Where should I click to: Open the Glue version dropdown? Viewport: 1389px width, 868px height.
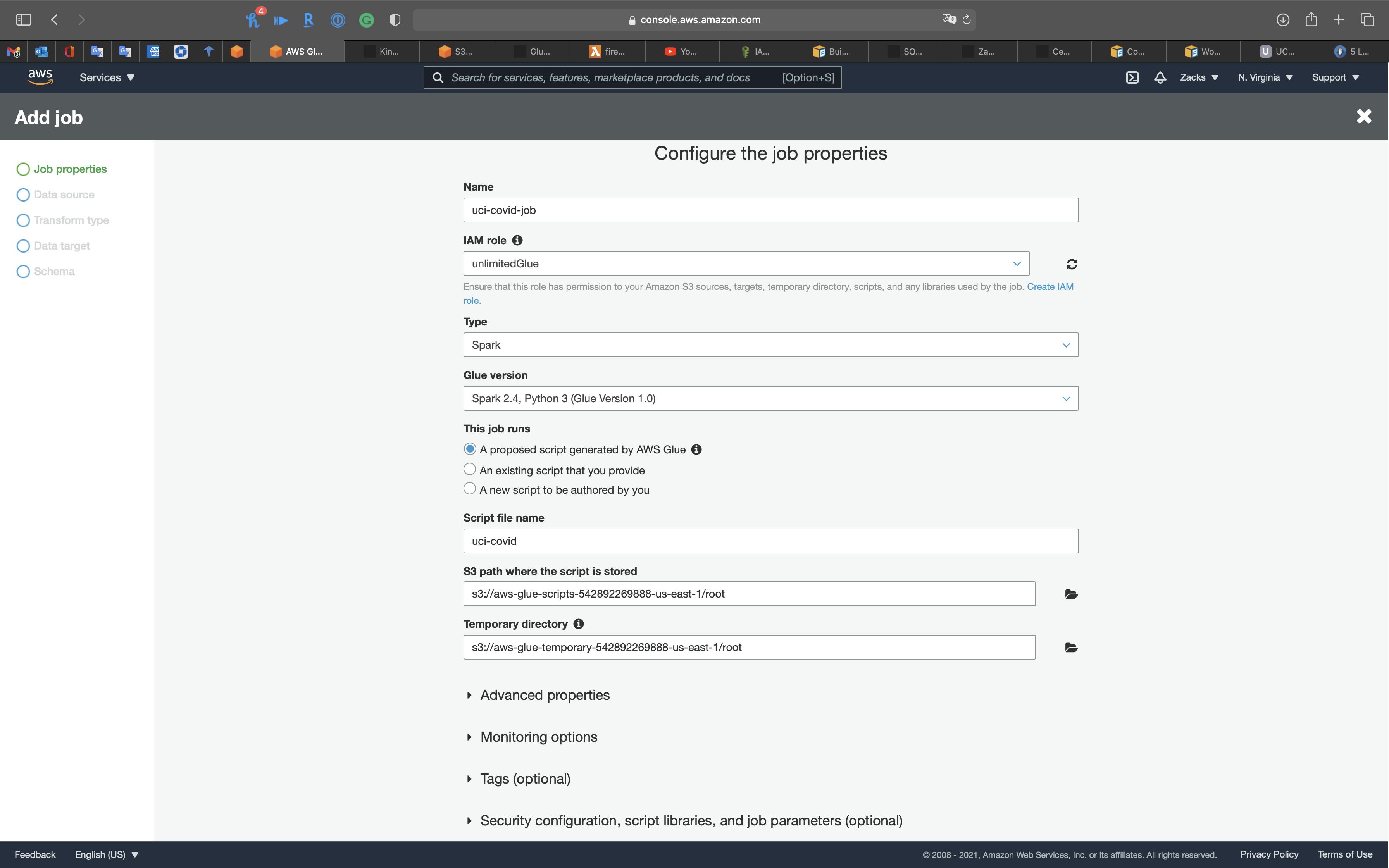pyautogui.click(x=770, y=398)
